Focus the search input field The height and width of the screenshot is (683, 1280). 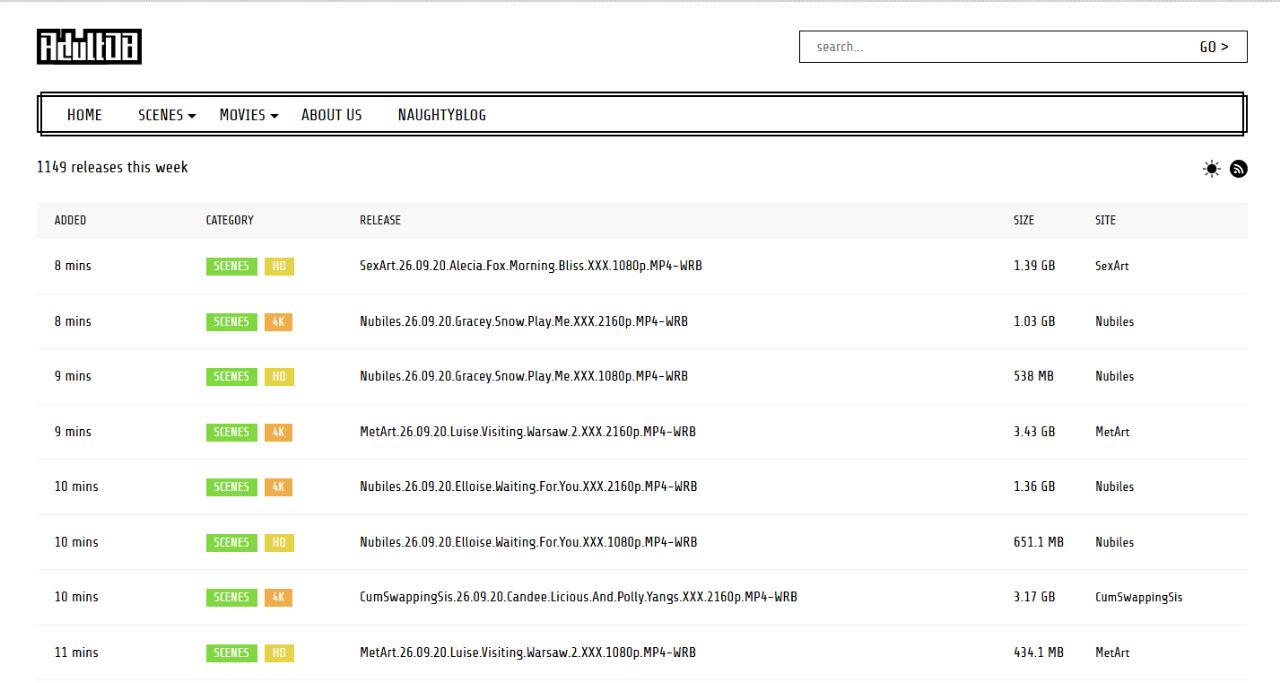tap(990, 47)
